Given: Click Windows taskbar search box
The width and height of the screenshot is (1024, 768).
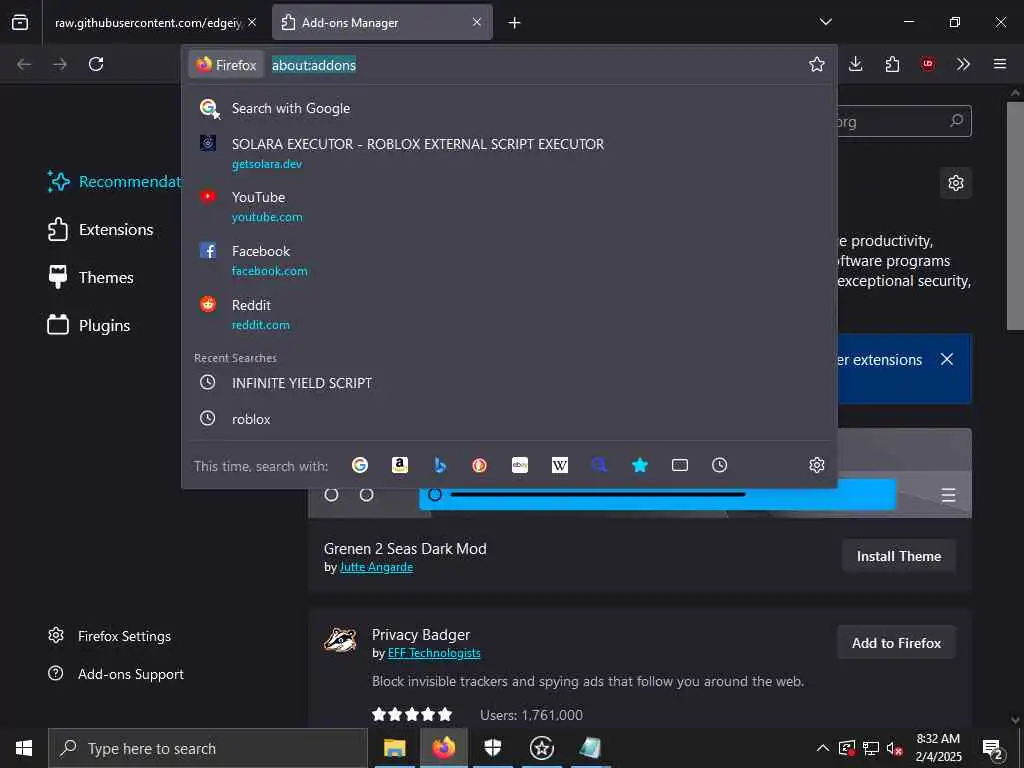Looking at the screenshot, I should pyautogui.click(x=208, y=748).
